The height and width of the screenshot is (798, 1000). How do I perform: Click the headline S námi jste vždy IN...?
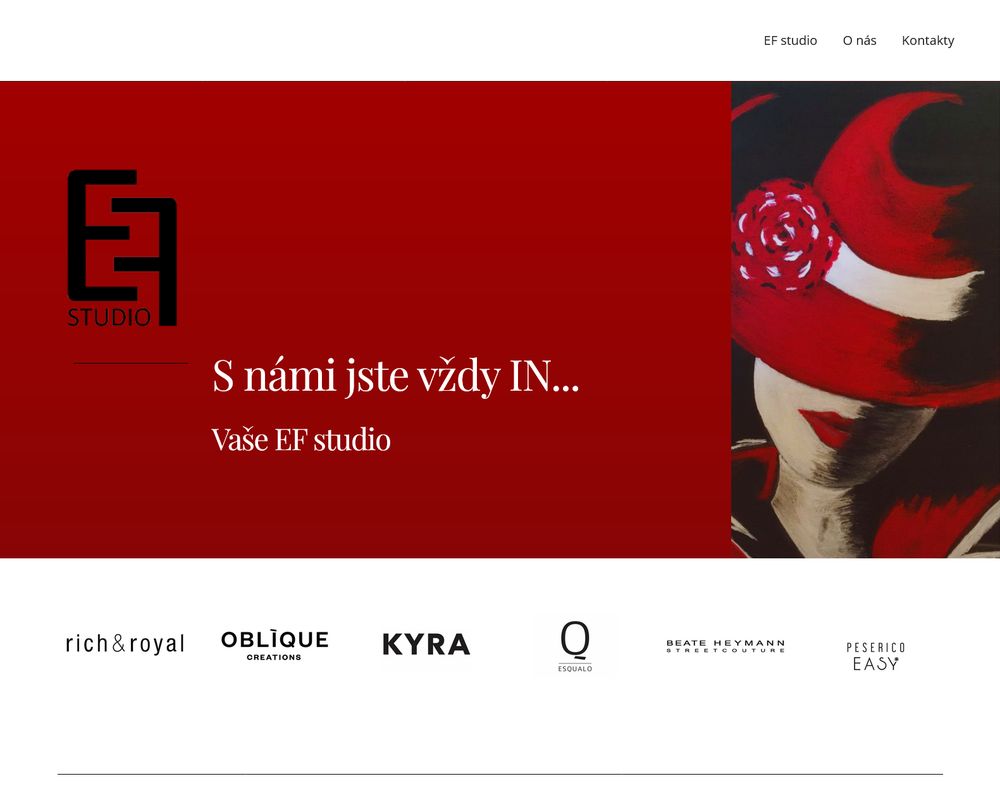[395, 375]
